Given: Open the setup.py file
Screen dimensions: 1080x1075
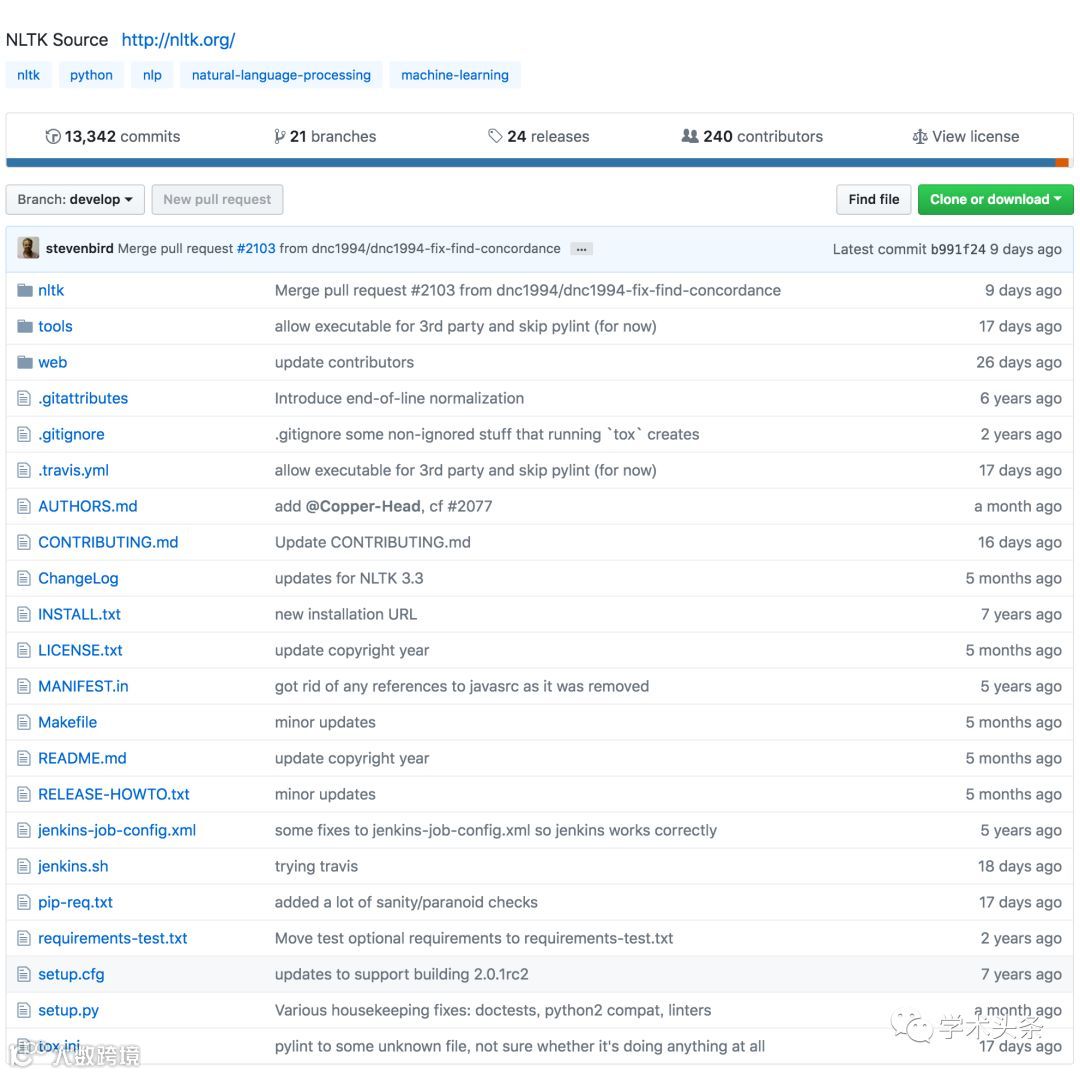Looking at the screenshot, I should click(x=68, y=1010).
